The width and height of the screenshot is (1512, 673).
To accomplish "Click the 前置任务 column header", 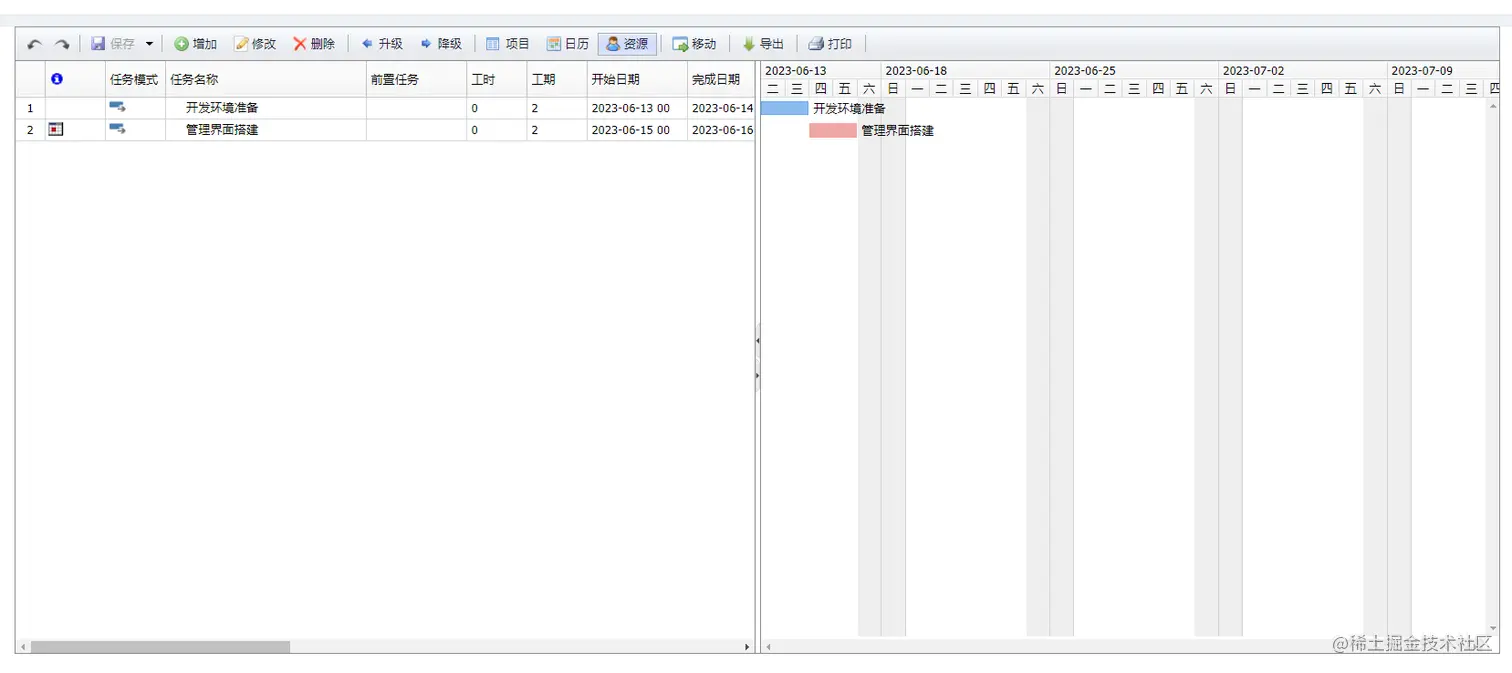I will click(x=416, y=80).
